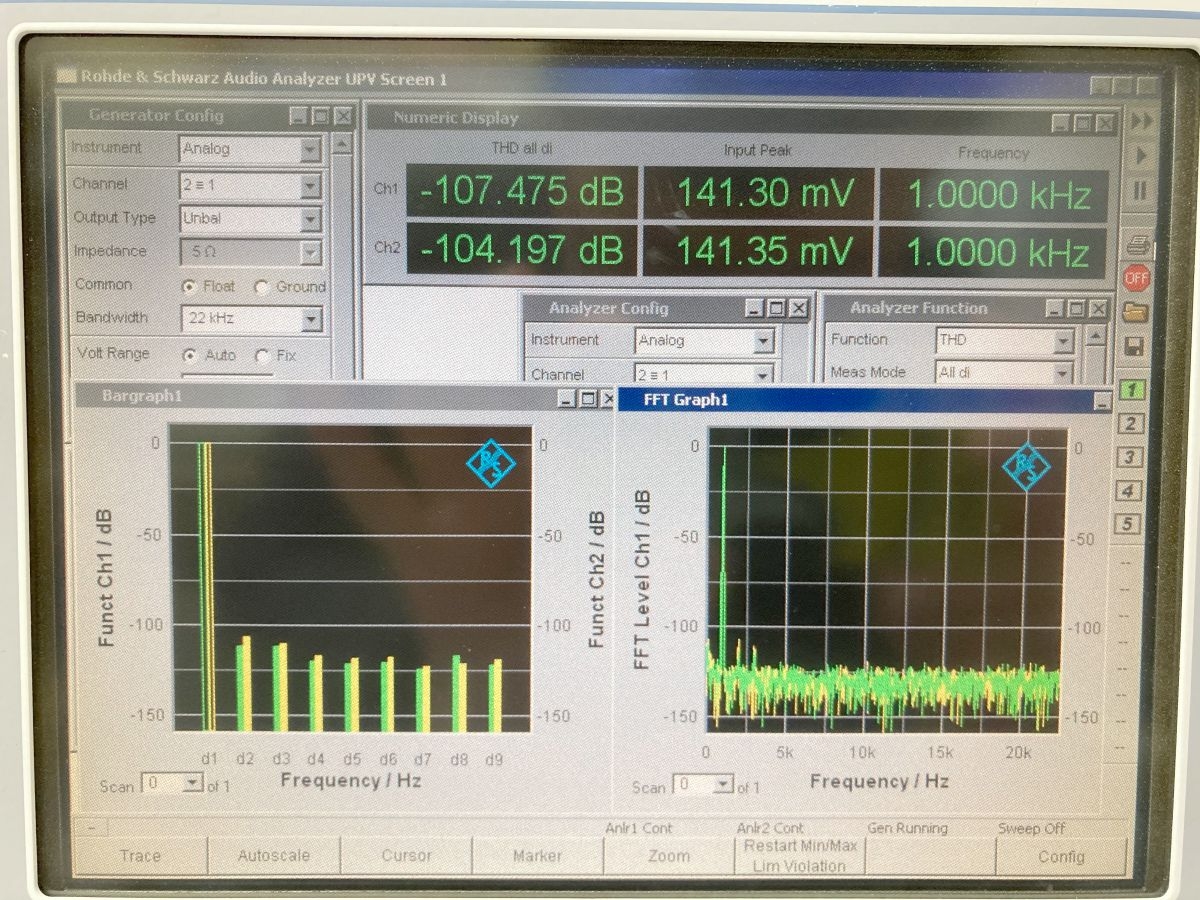Minimize the Generator Config panel
This screenshot has width=1200, height=900.
pos(299,116)
